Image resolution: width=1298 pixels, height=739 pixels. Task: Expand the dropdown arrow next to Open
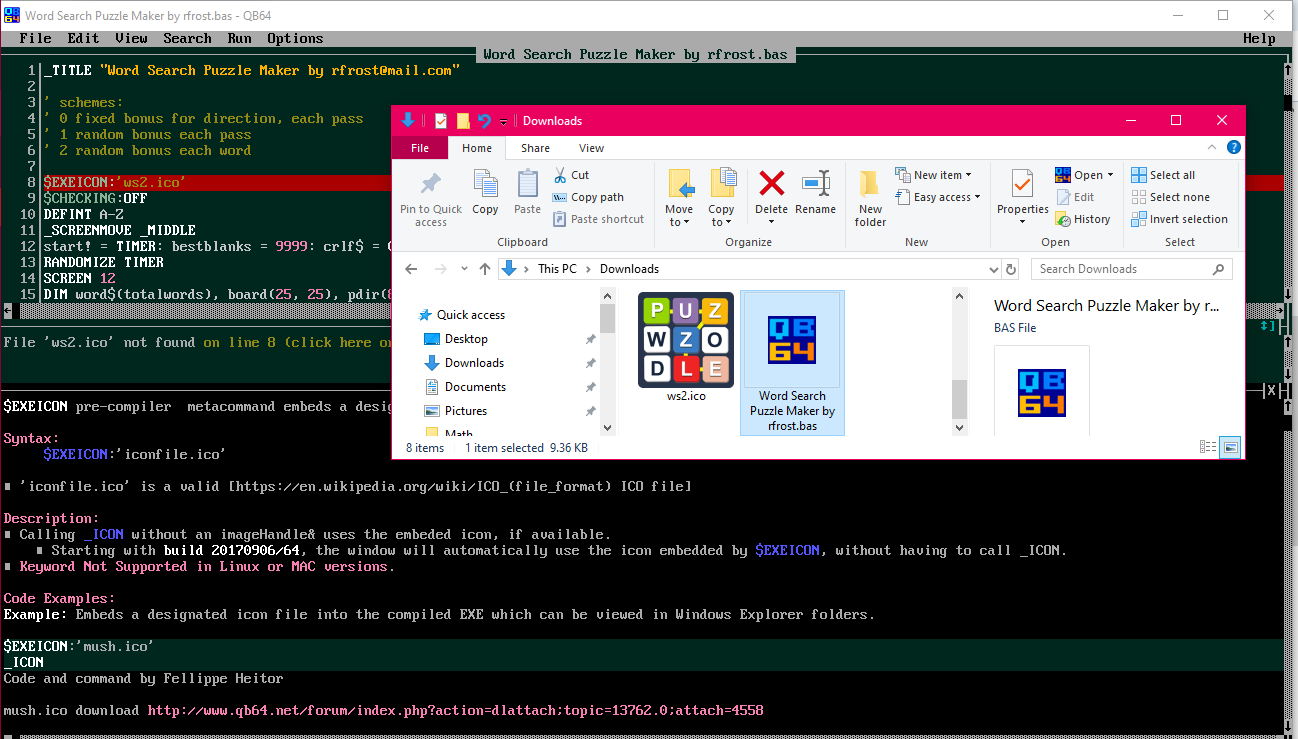tap(1110, 175)
